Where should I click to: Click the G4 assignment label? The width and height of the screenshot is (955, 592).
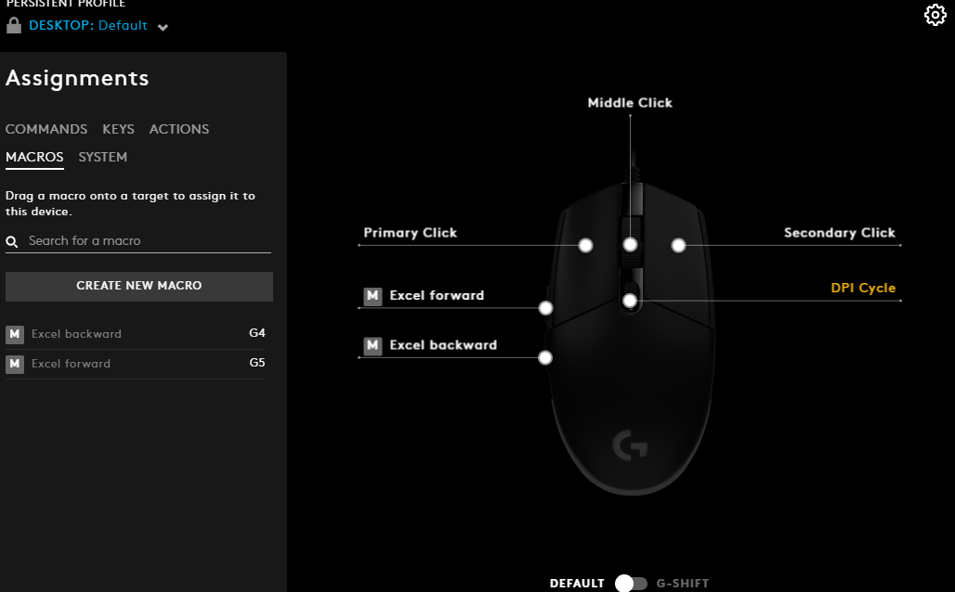point(257,333)
